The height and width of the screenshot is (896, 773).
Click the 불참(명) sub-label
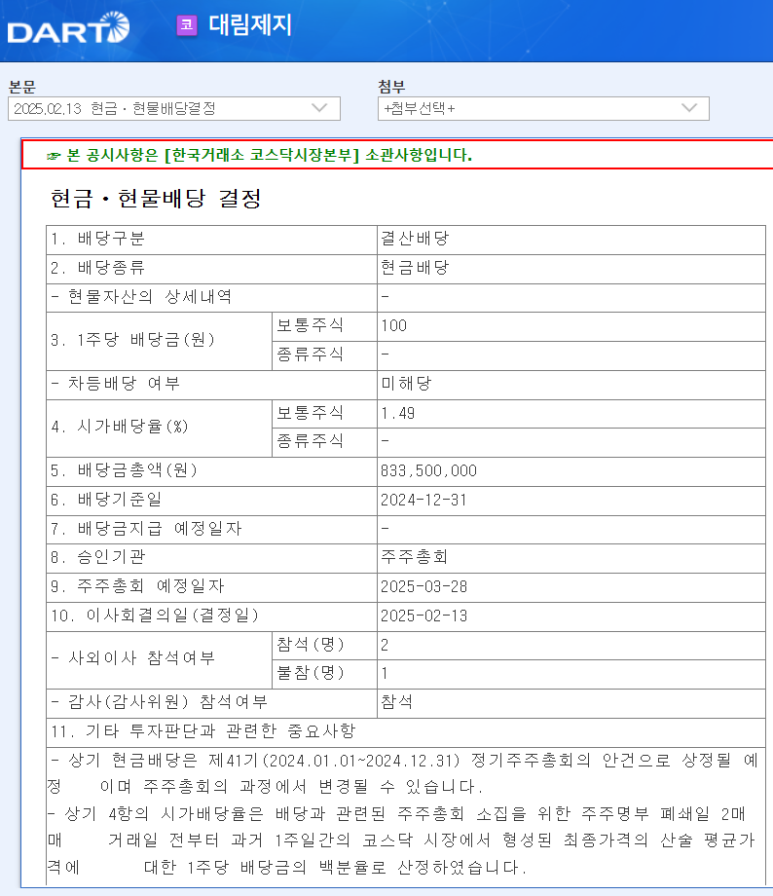click(x=310, y=673)
